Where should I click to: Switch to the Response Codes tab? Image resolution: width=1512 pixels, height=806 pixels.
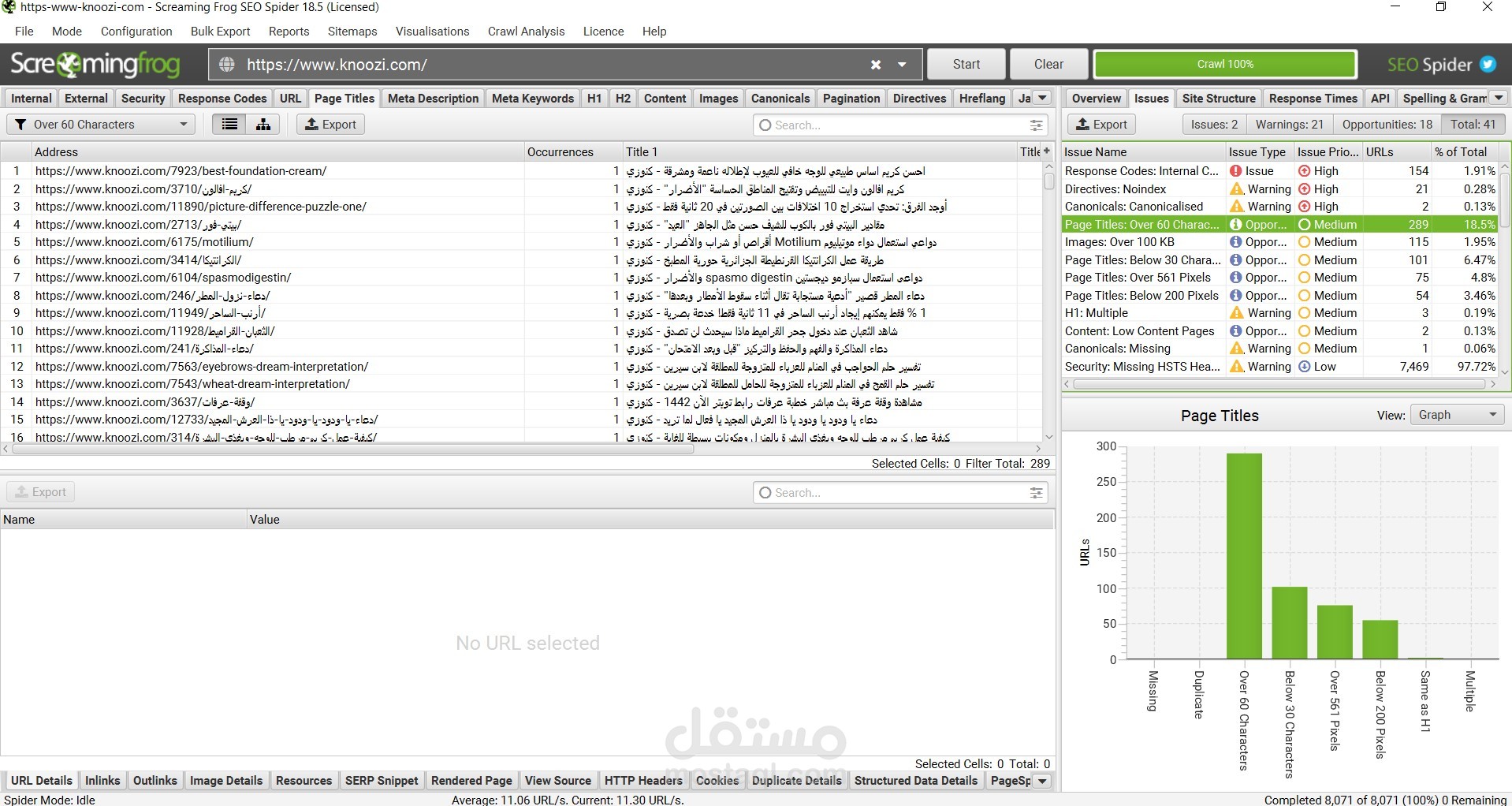coord(222,99)
